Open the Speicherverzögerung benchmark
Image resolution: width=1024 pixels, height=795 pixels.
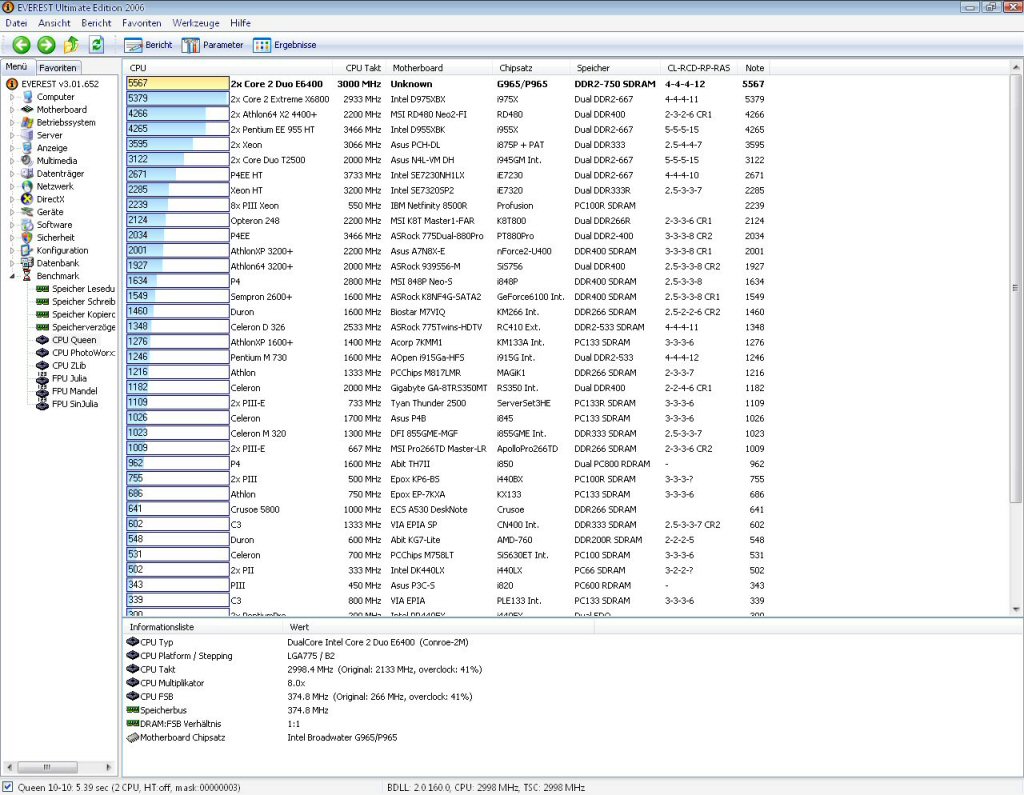(x=76, y=327)
